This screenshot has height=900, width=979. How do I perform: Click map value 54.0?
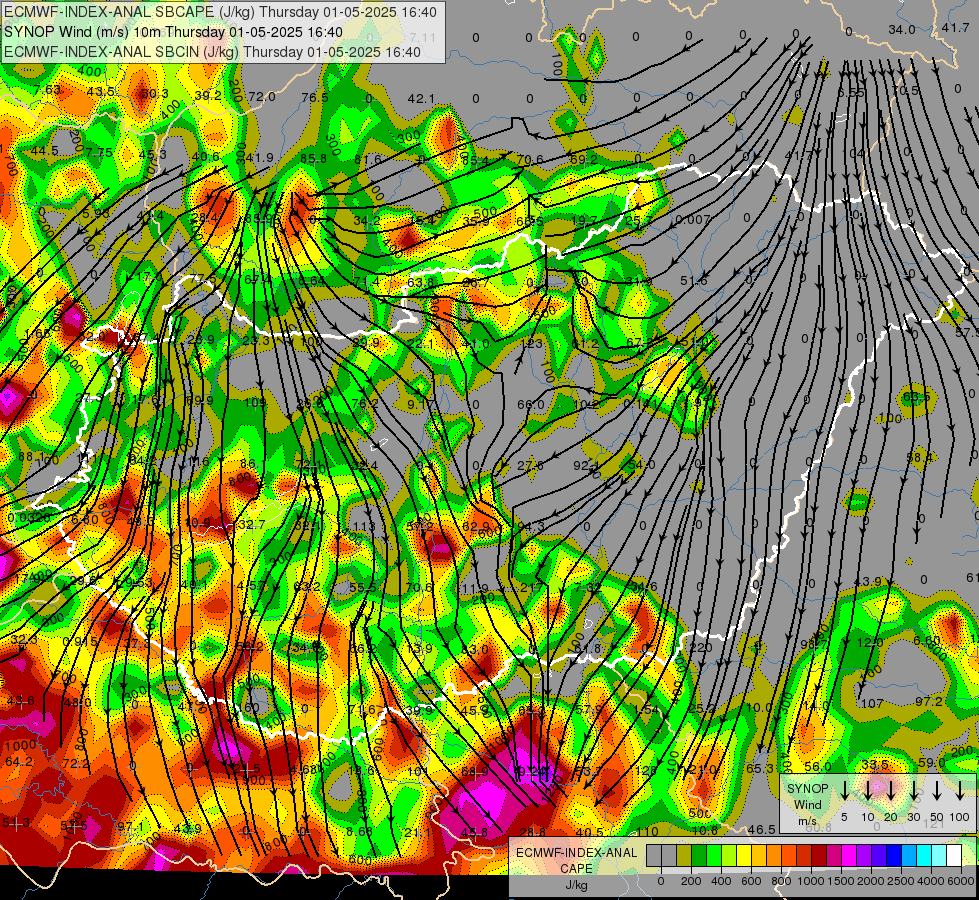pos(641,465)
